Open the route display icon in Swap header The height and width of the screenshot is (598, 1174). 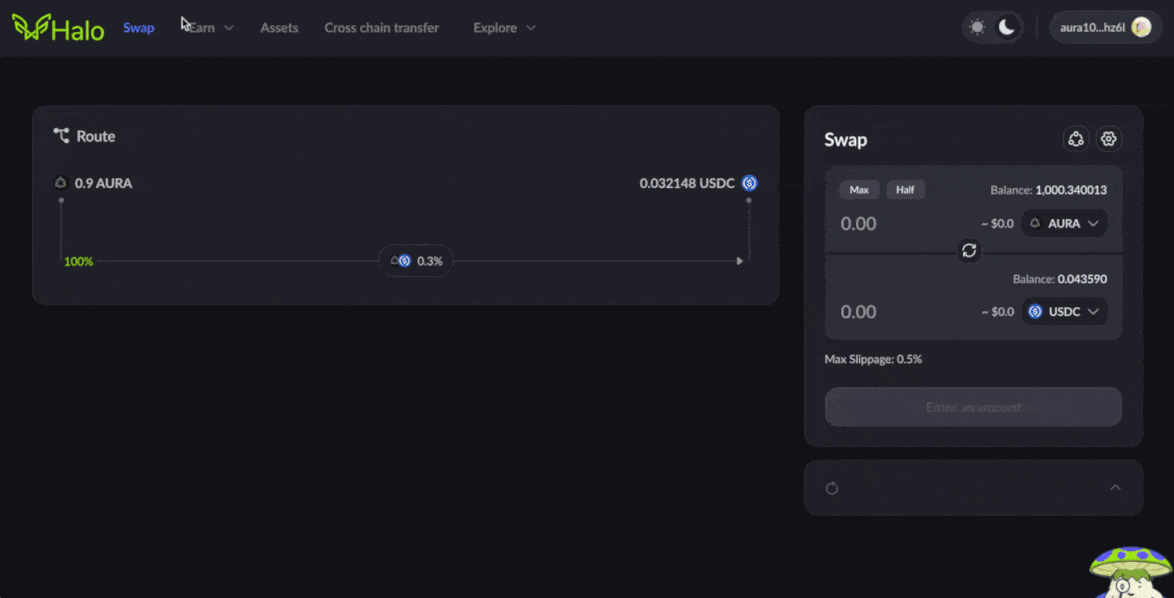coord(1076,139)
